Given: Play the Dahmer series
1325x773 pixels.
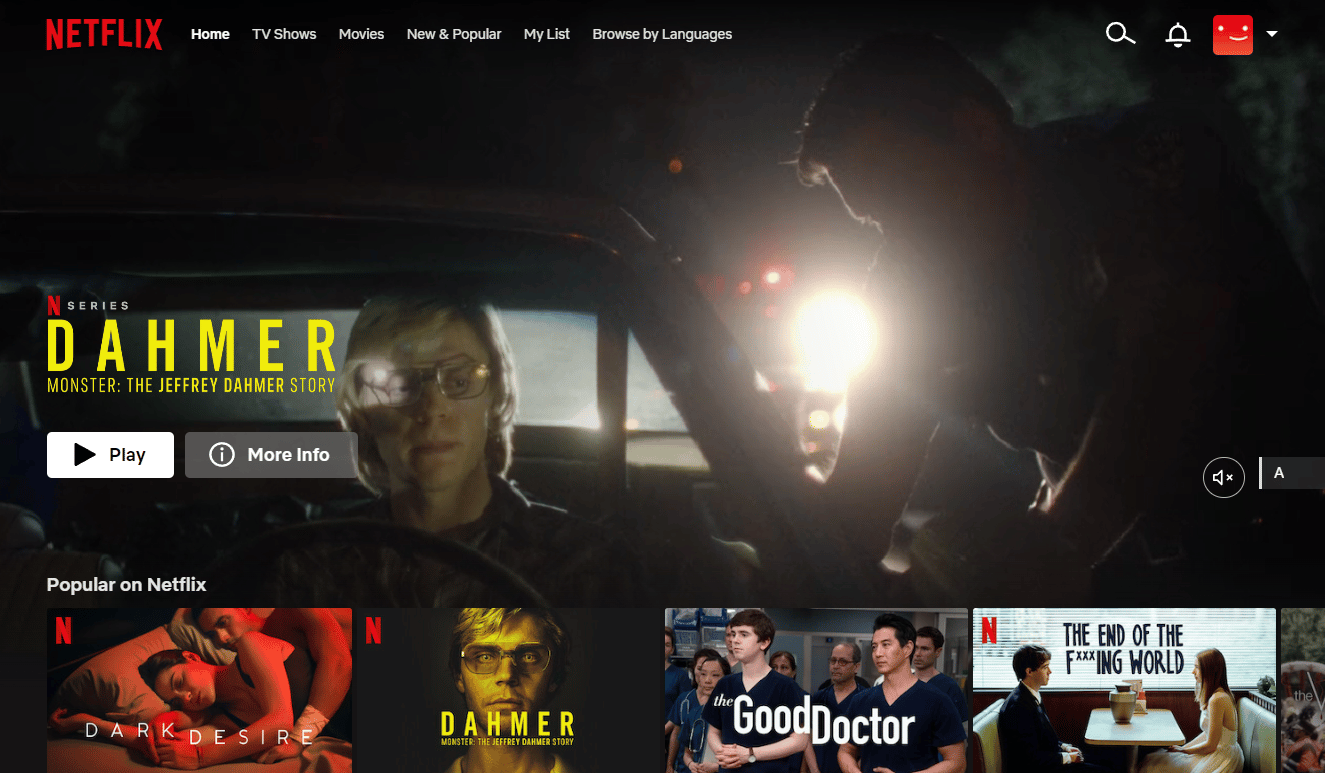Looking at the screenshot, I should click(110, 455).
